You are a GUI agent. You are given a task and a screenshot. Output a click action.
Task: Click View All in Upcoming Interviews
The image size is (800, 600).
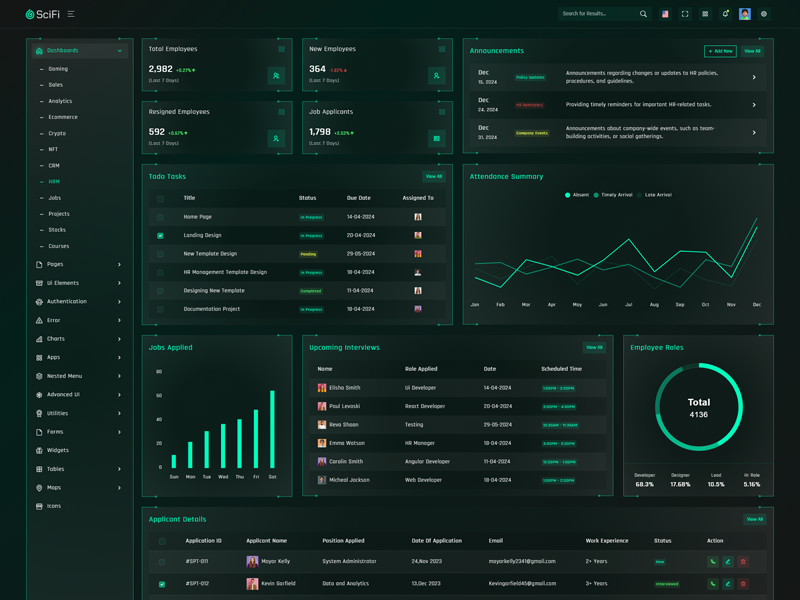coord(594,348)
